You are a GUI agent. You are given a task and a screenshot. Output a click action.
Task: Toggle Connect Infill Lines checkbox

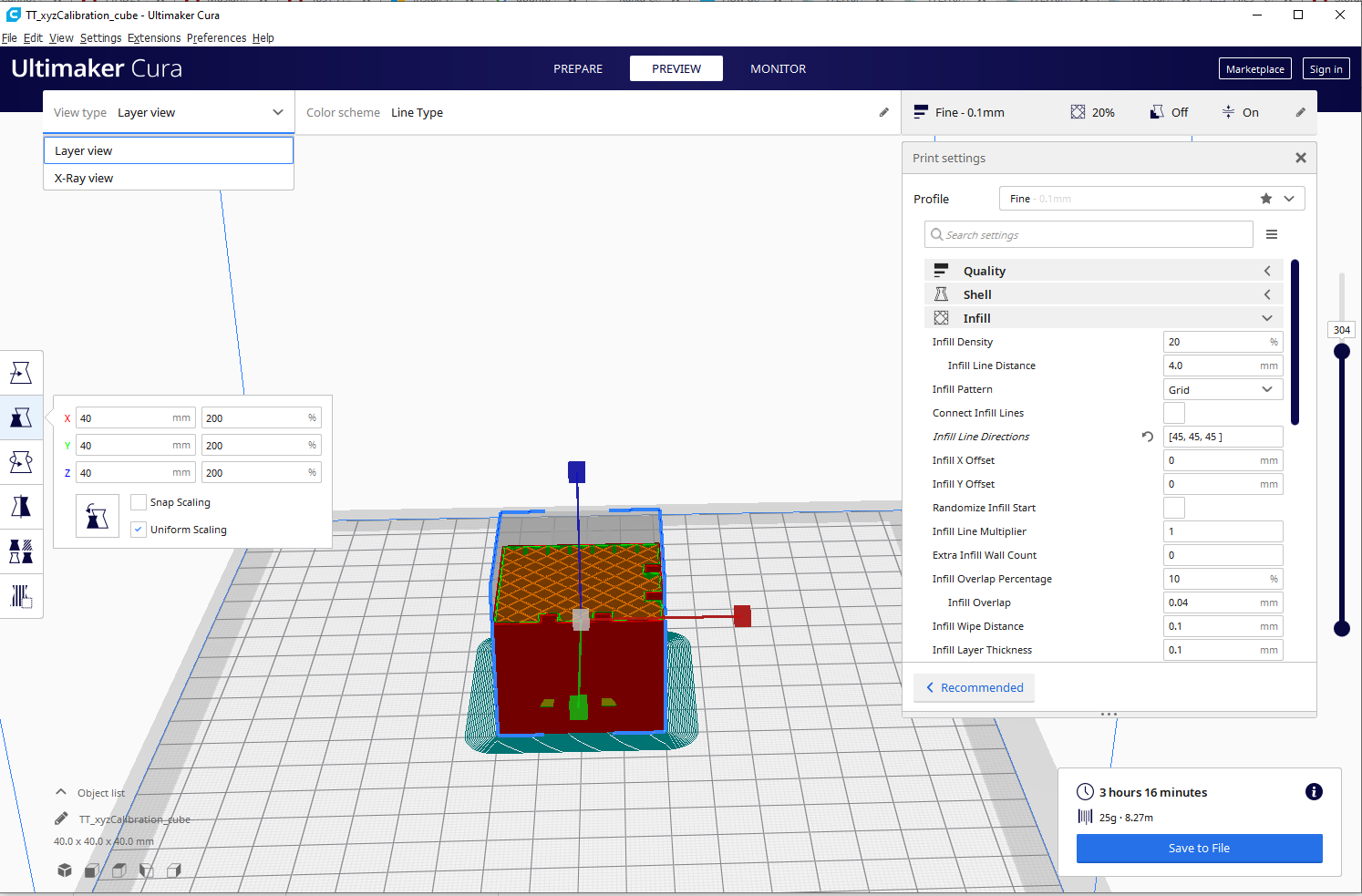[x=1174, y=413]
